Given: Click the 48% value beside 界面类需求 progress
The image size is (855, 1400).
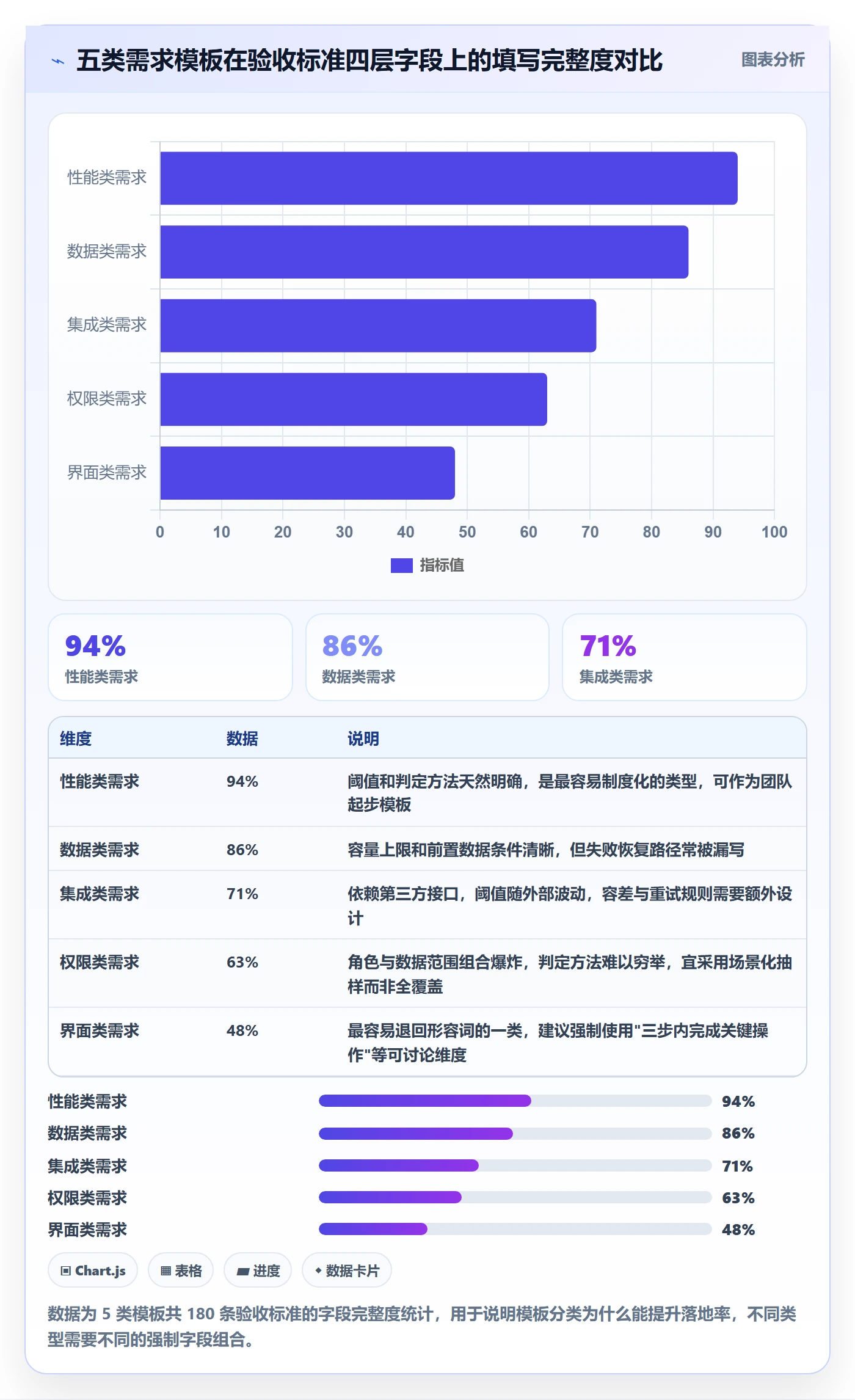Looking at the screenshot, I should click(x=738, y=1230).
